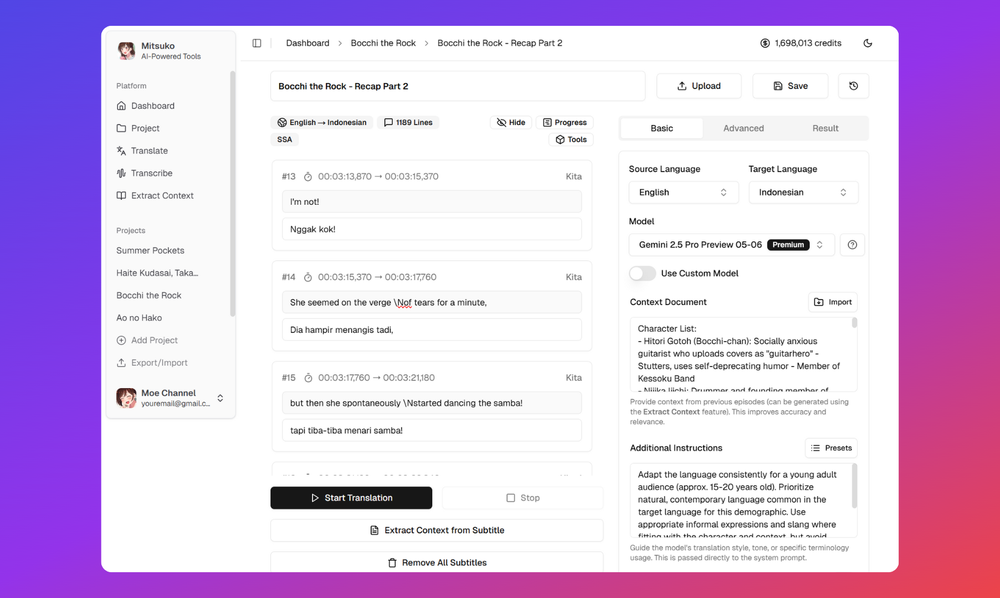Open the instruction Presets list
The height and width of the screenshot is (598, 1000).
tap(831, 448)
